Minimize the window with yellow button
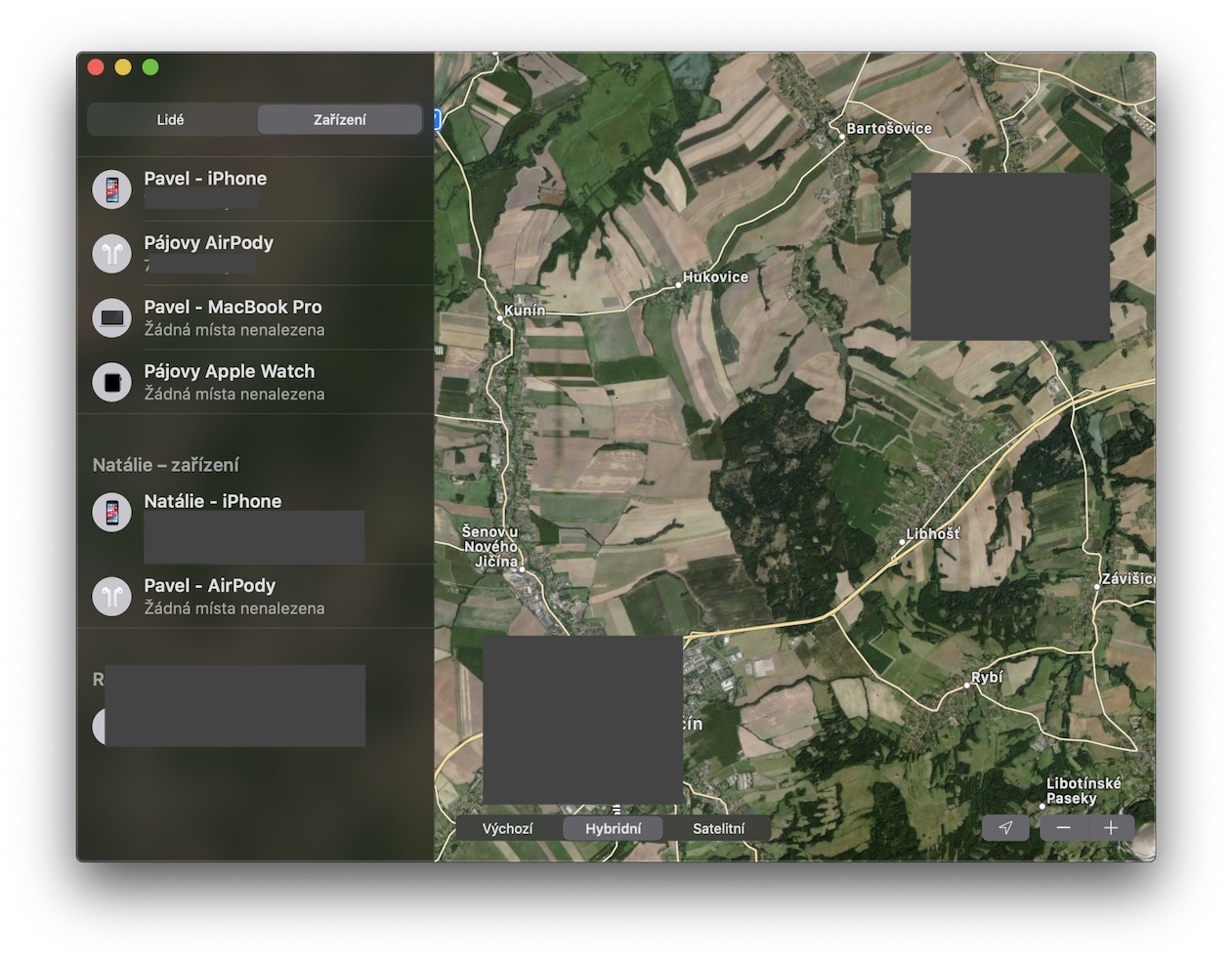1232x963 pixels. [123, 67]
